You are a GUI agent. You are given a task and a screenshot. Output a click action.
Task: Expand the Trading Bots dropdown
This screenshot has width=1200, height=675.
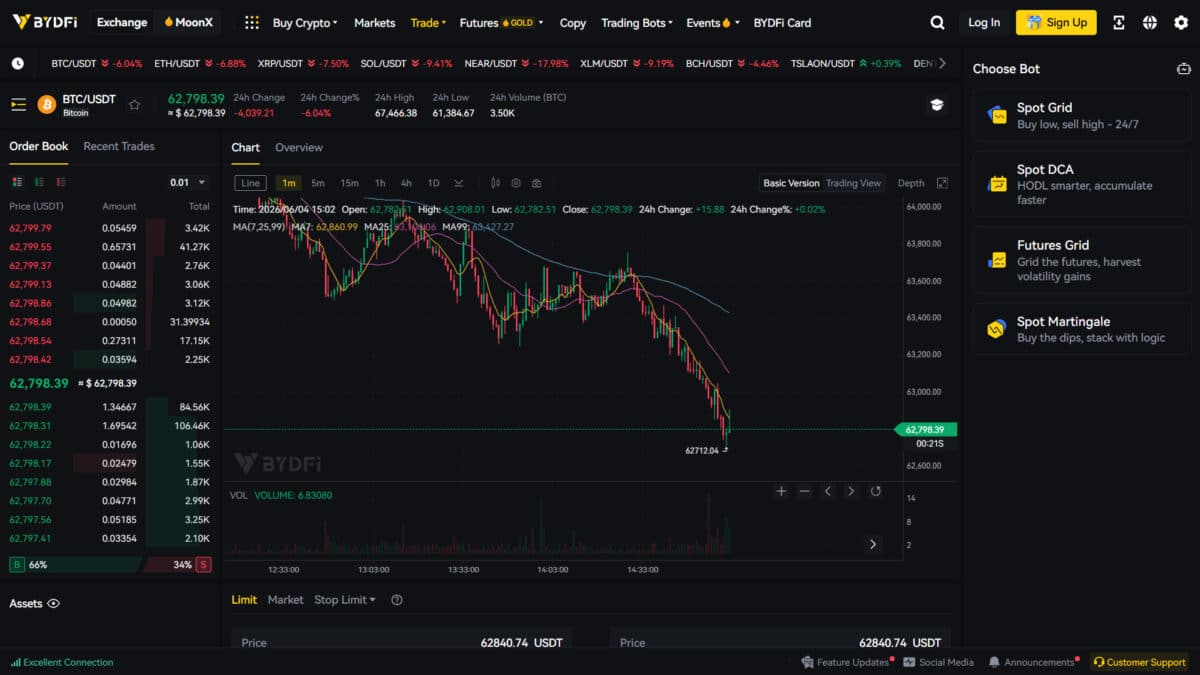coord(637,22)
